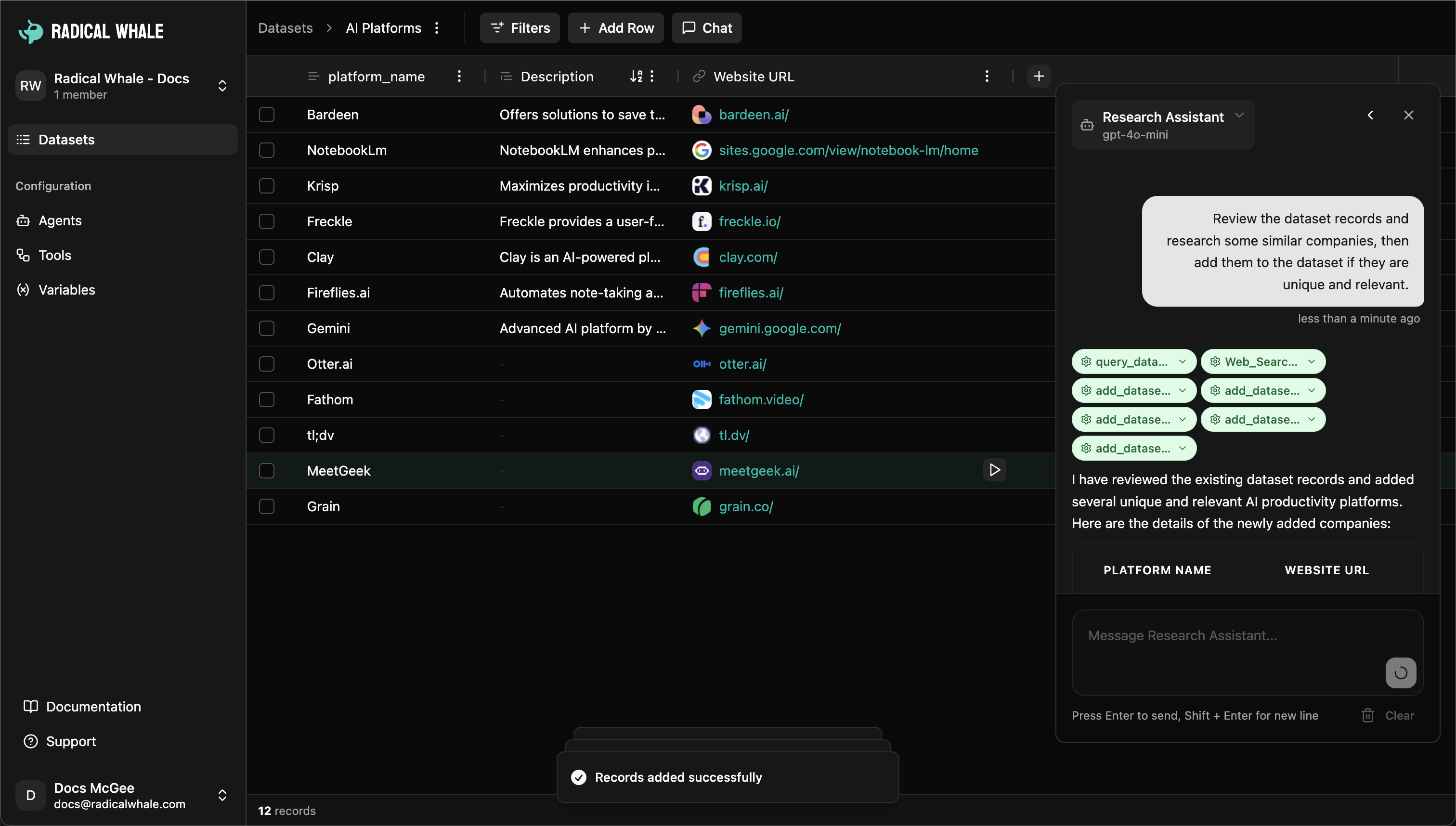Check the Krisp row checkbox
Image resolution: width=1456 pixels, height=826 pixels.
(x=267, y=185)
